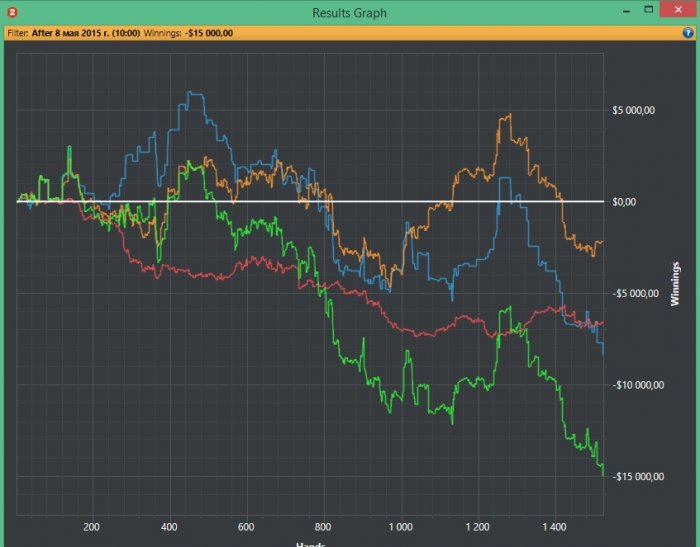Click the '1 200' hands axis label
The width and height of the screenshot is (700, 547).
coord(477,527)
